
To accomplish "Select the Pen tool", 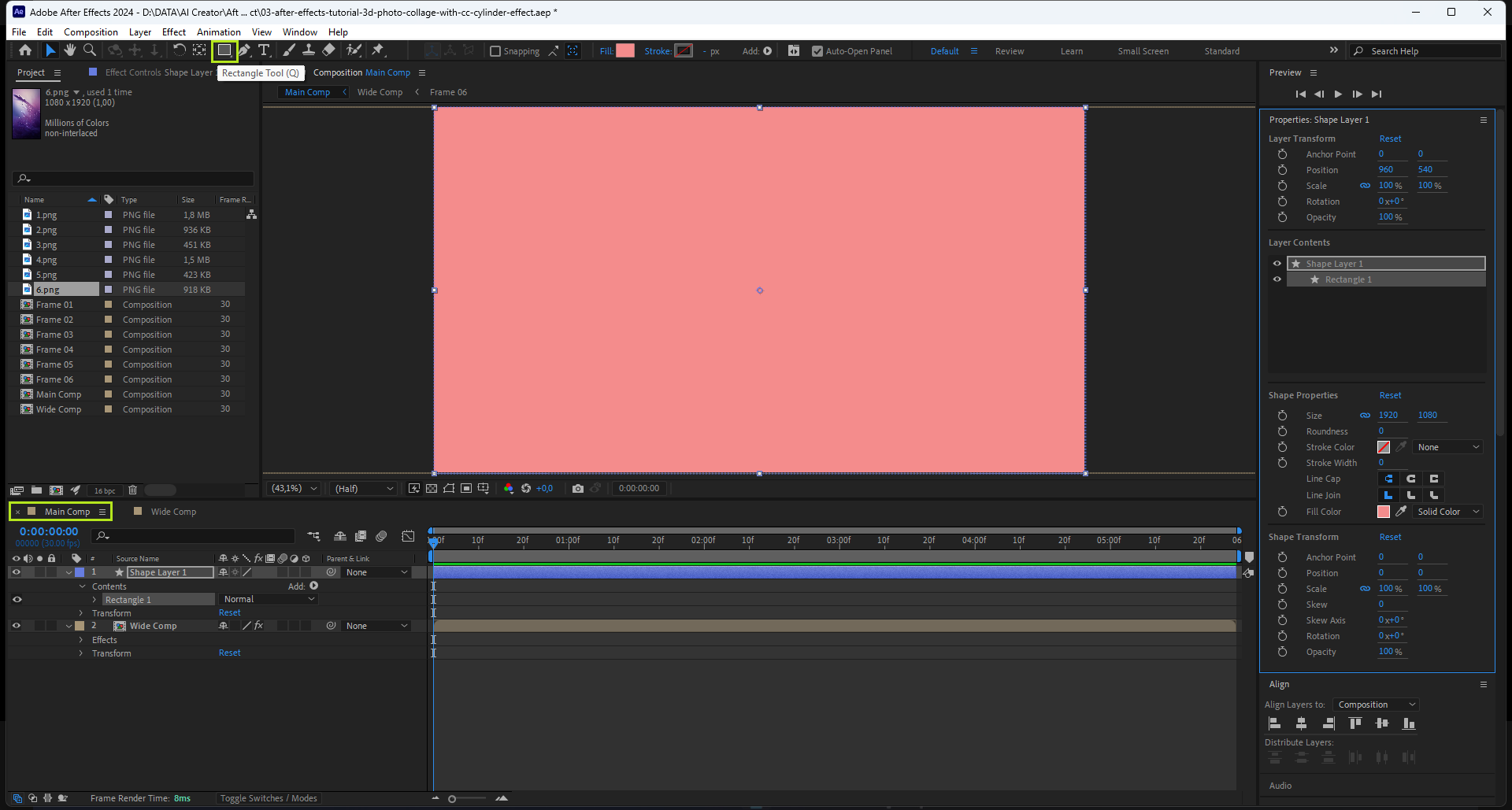I will [x=245, y=50].
